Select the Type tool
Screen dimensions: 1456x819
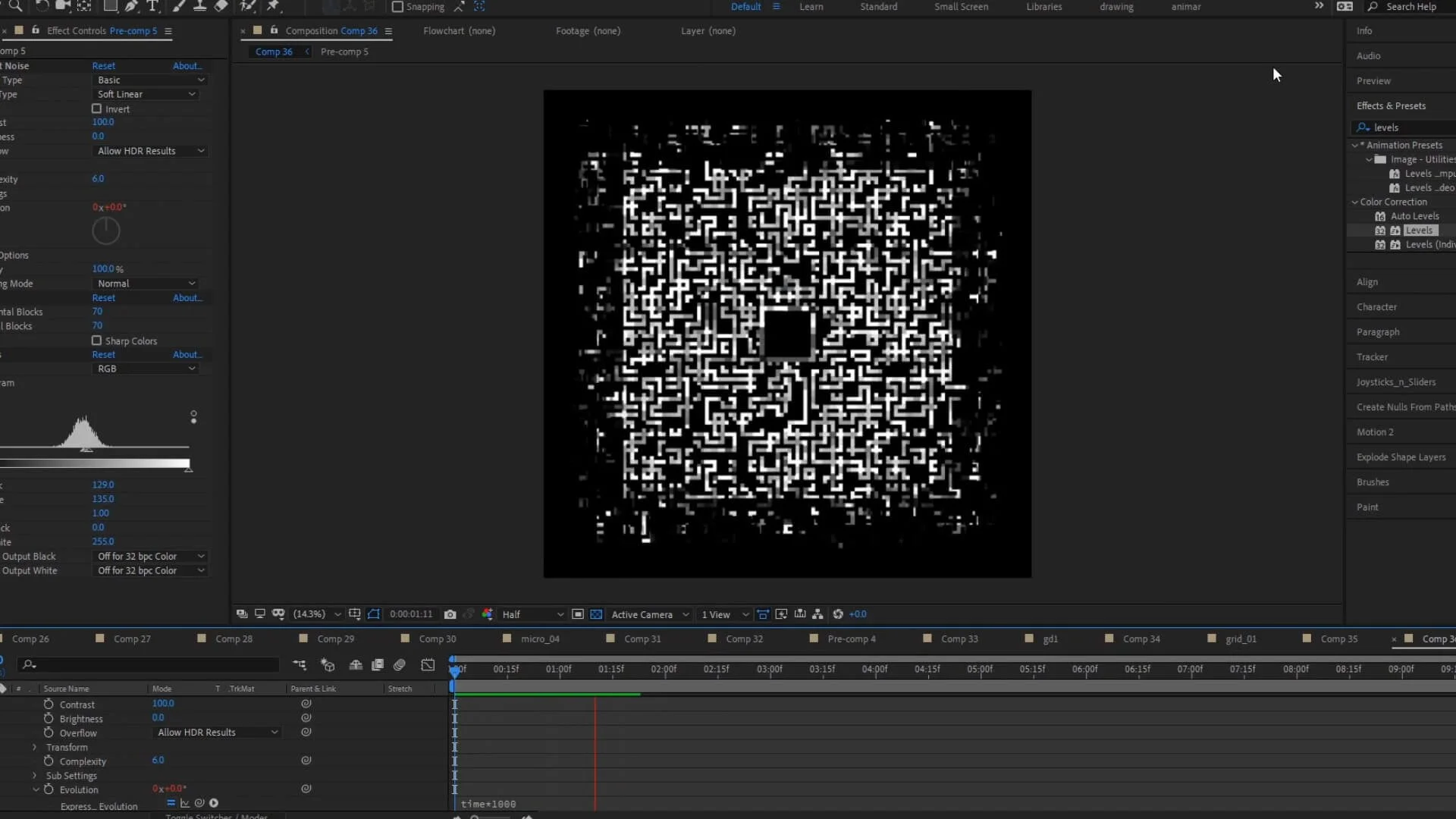pos(152,6)
